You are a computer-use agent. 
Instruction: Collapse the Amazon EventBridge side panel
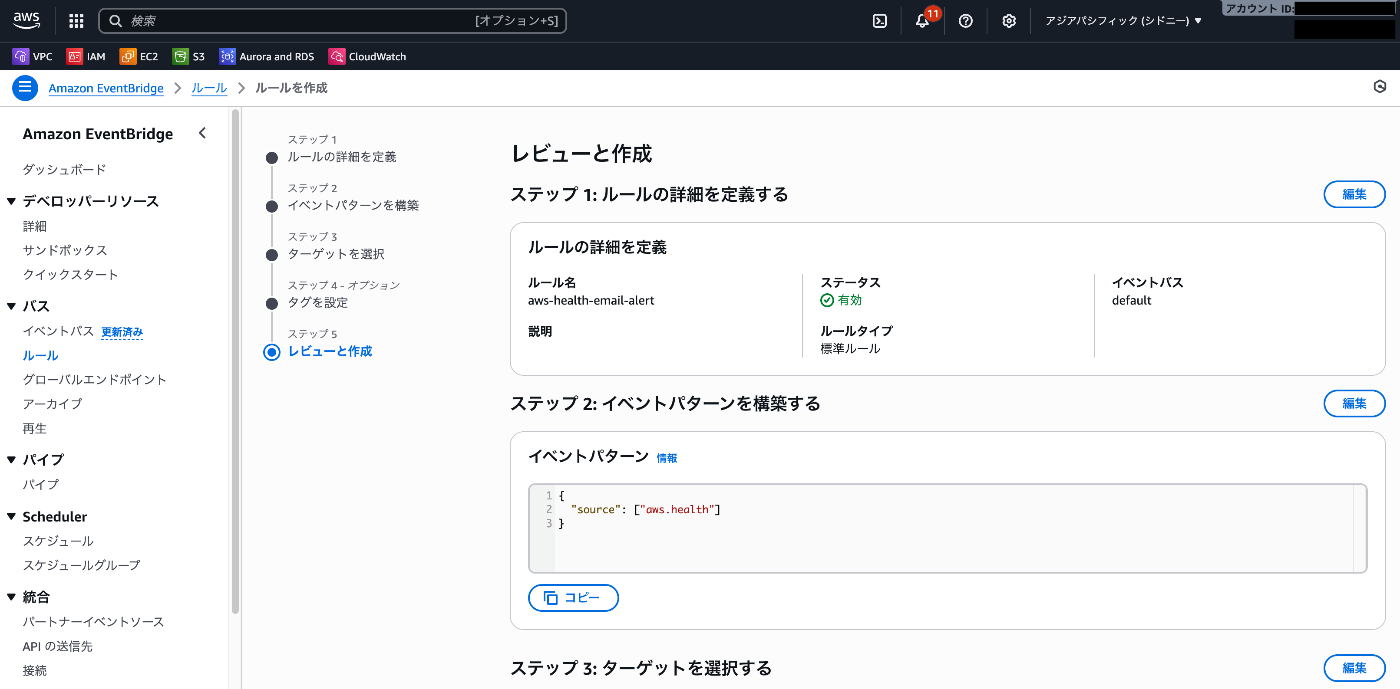point(202,133)
